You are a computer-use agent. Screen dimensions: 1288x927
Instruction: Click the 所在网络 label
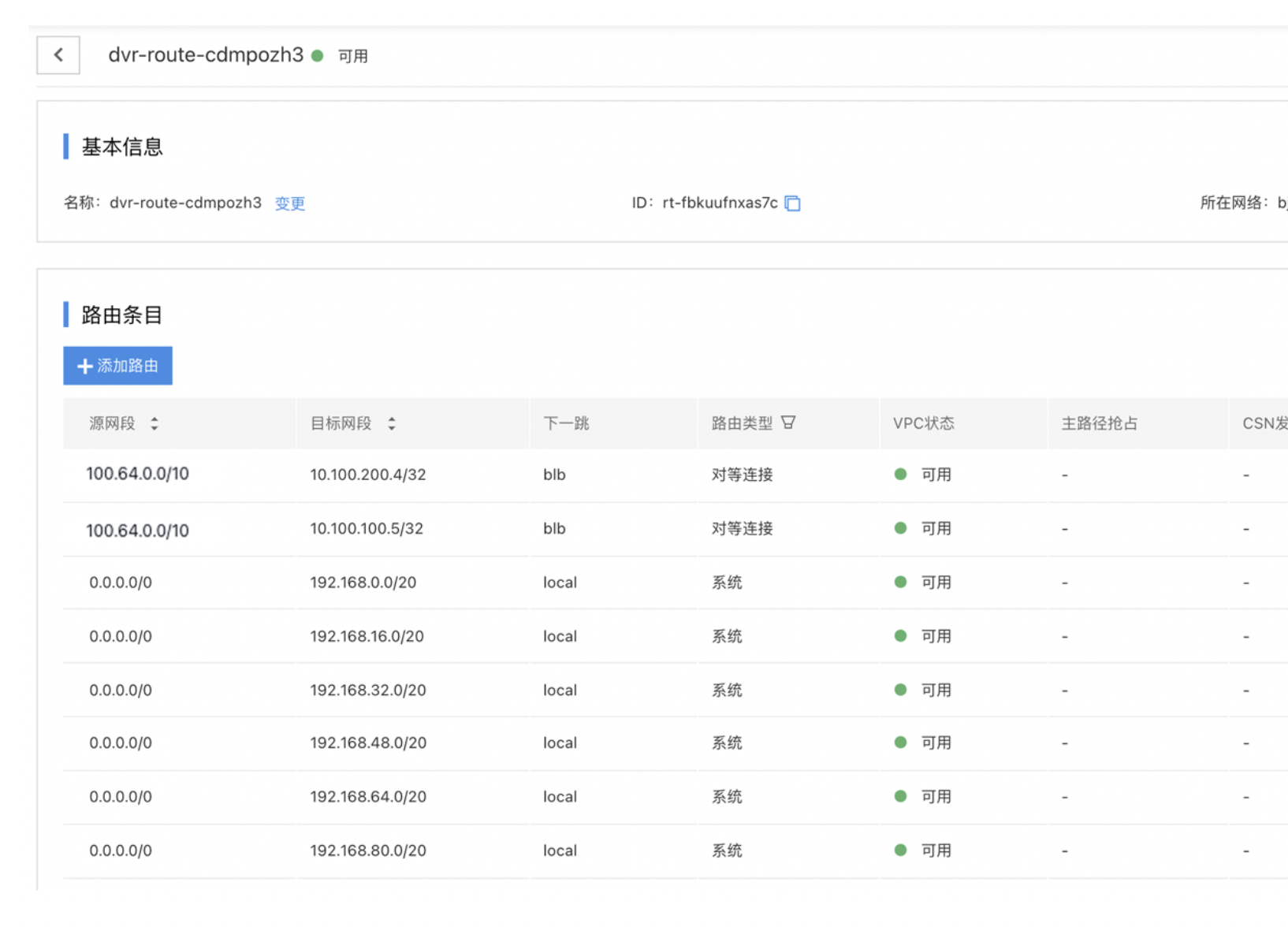click(x=1234, y=203)
